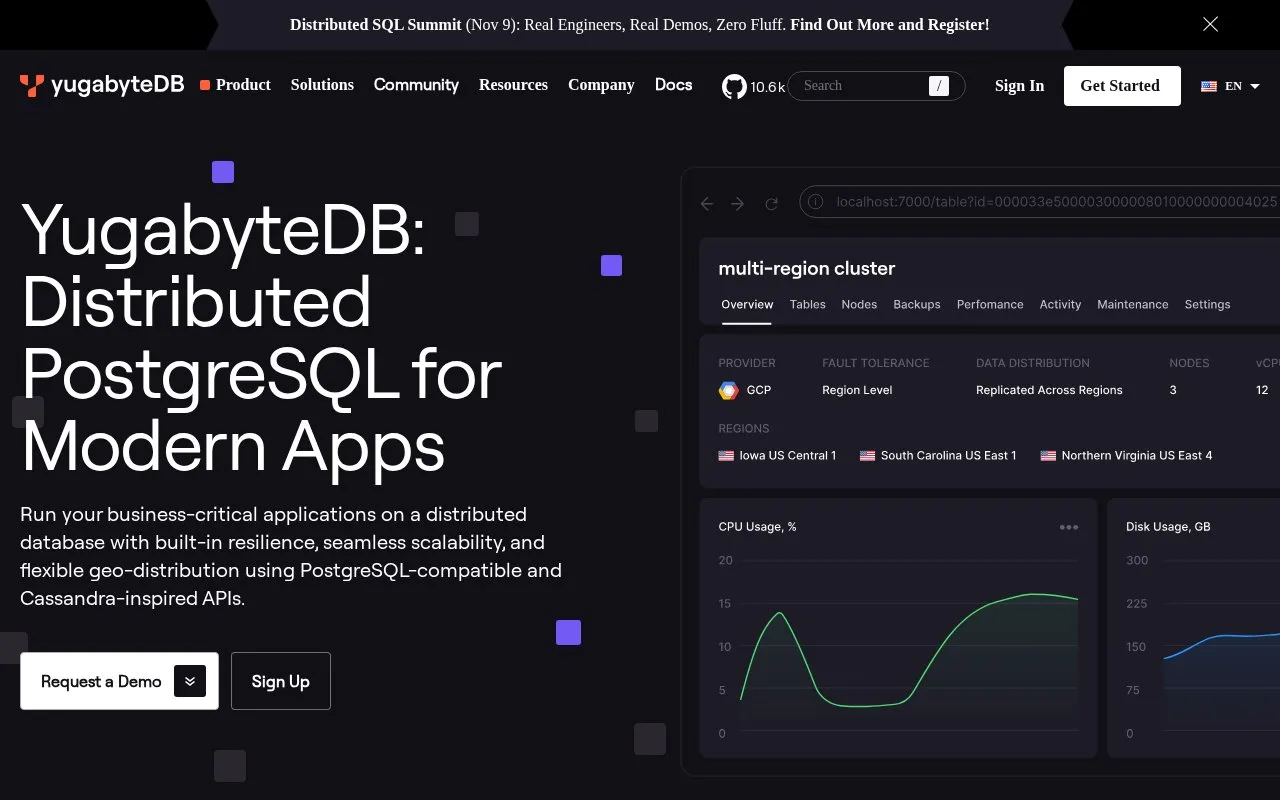The width and height of the screenshot is (1280, 800).
Task: Click the Request a Demo button
Action: tap(119, 681)
